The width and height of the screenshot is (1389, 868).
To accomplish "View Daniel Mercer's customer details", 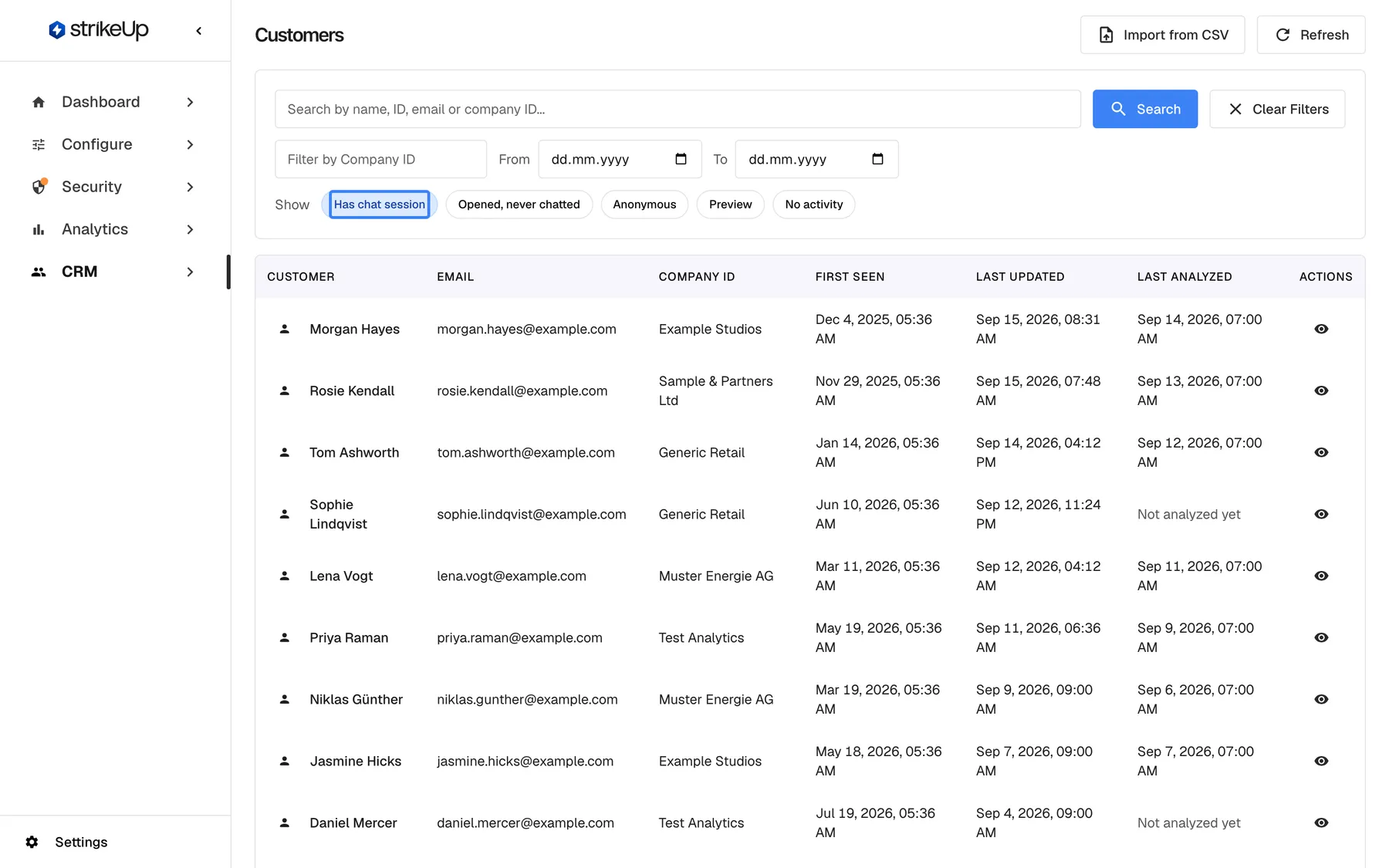I will (1321, 822).
